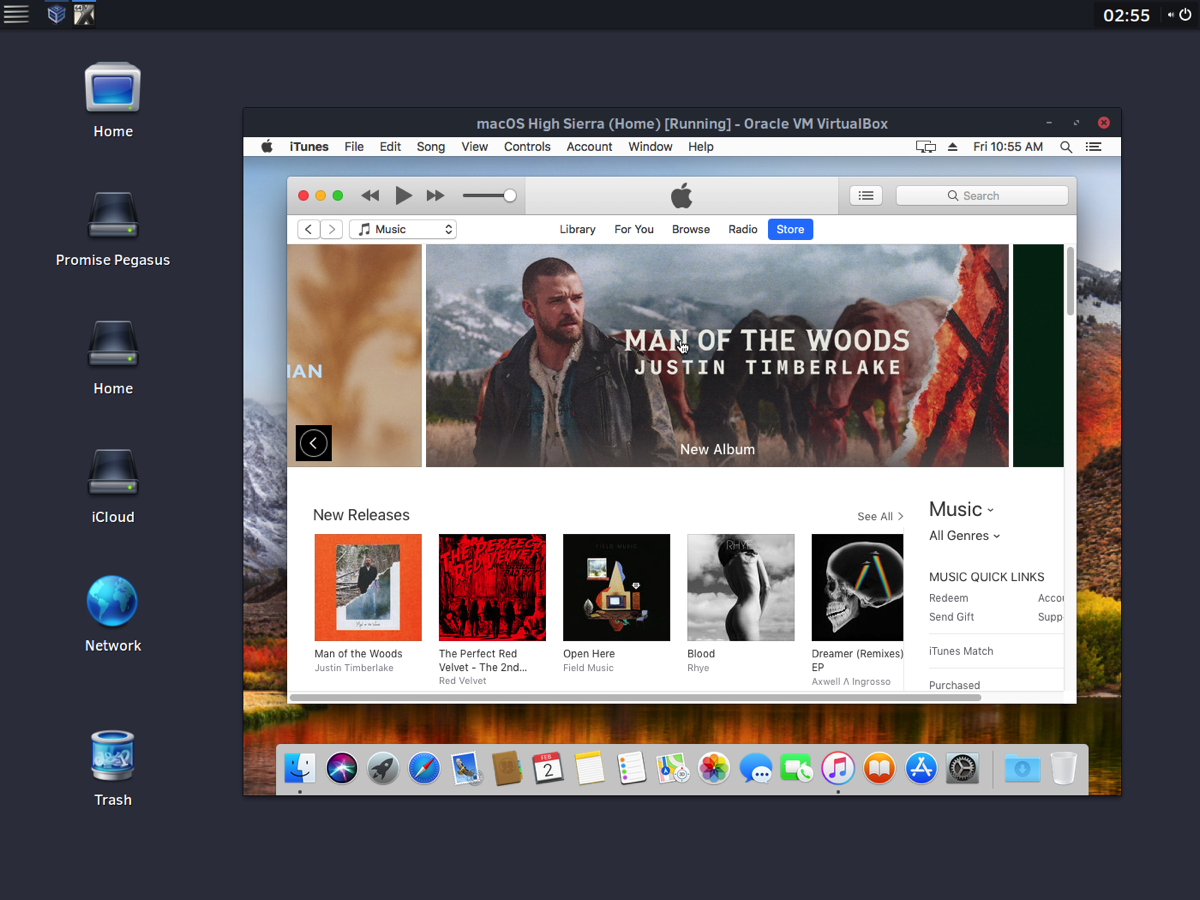The height and width of the screenshot is (900, 1200).
Task: Expand the Music category dropdown in sidebar
Action: [x=962, y=509]
